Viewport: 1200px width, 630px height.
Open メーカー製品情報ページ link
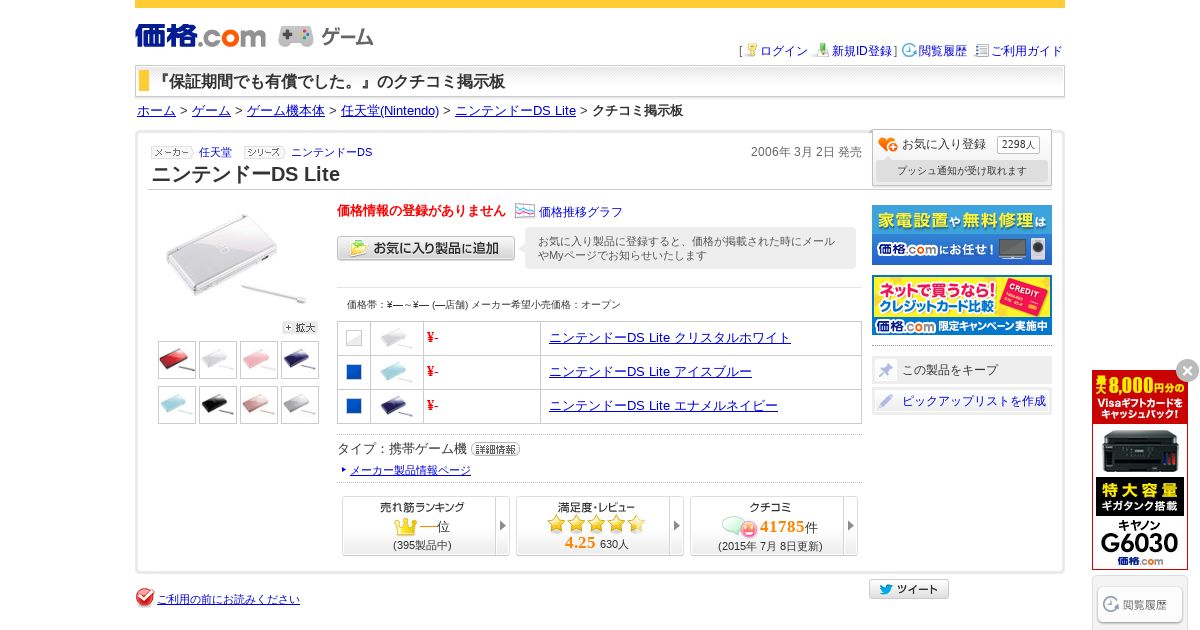(x=410, y=470)
